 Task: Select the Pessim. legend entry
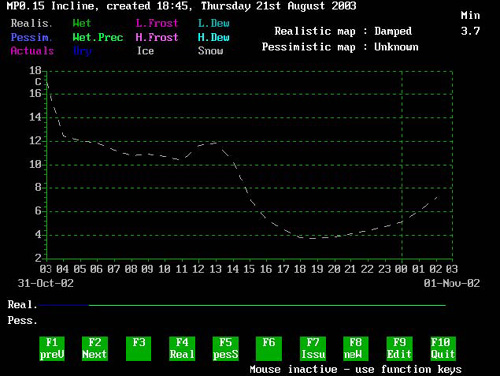click(31, 37)
